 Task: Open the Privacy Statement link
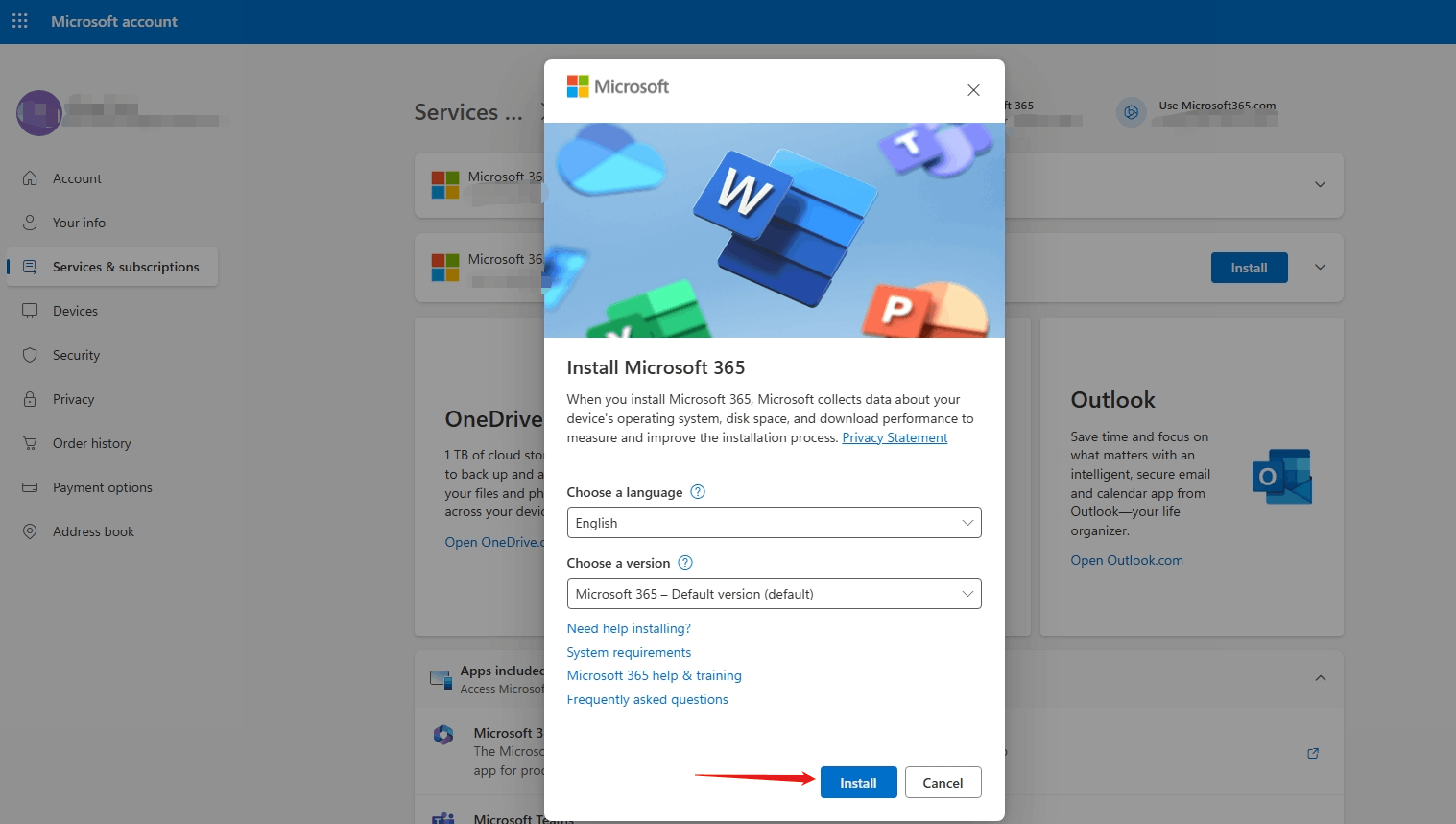tap(894, 436)
